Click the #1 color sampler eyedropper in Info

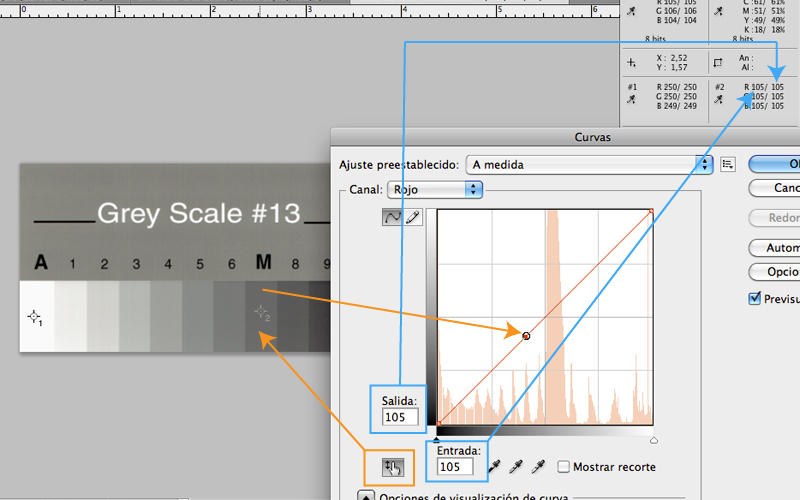(632, 98)
